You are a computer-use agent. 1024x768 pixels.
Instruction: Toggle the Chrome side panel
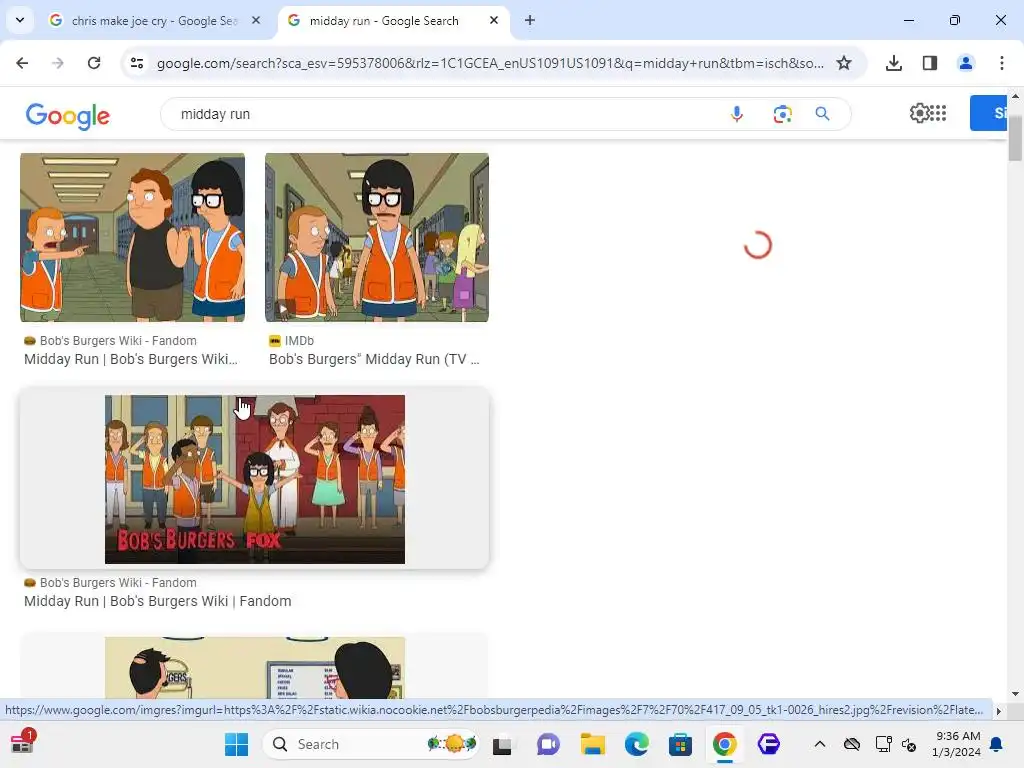point(930,63)
